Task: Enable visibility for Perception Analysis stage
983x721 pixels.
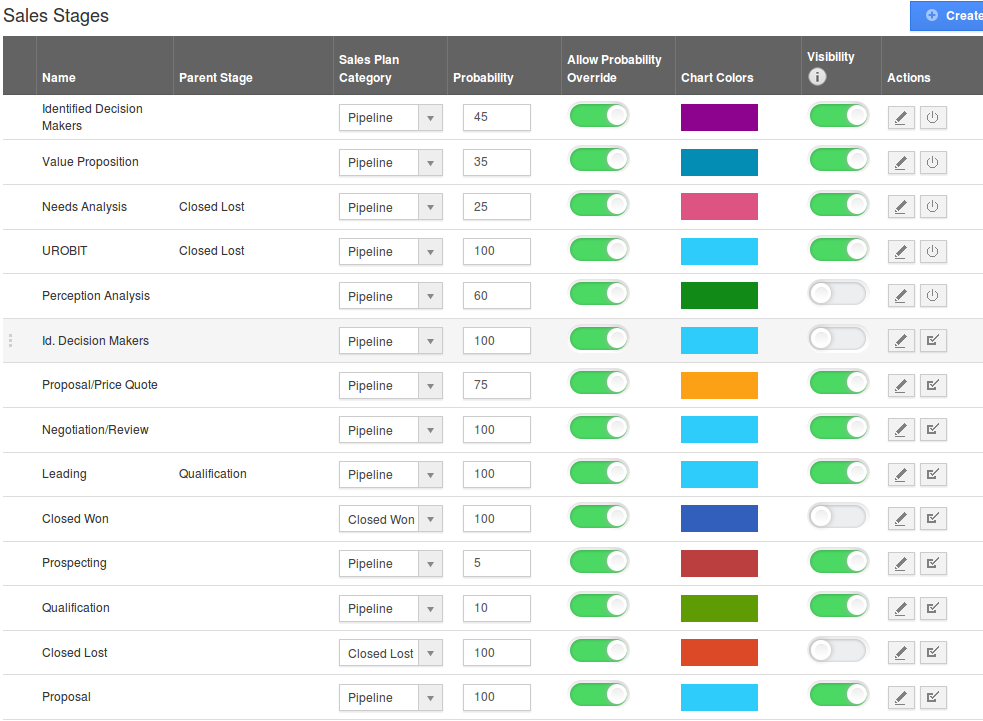Action: click(x=838, y=293)
